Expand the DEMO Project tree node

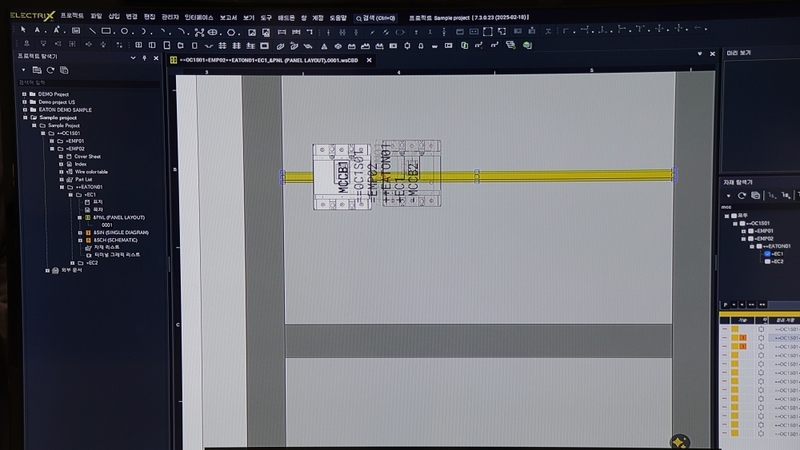point(23,94)
